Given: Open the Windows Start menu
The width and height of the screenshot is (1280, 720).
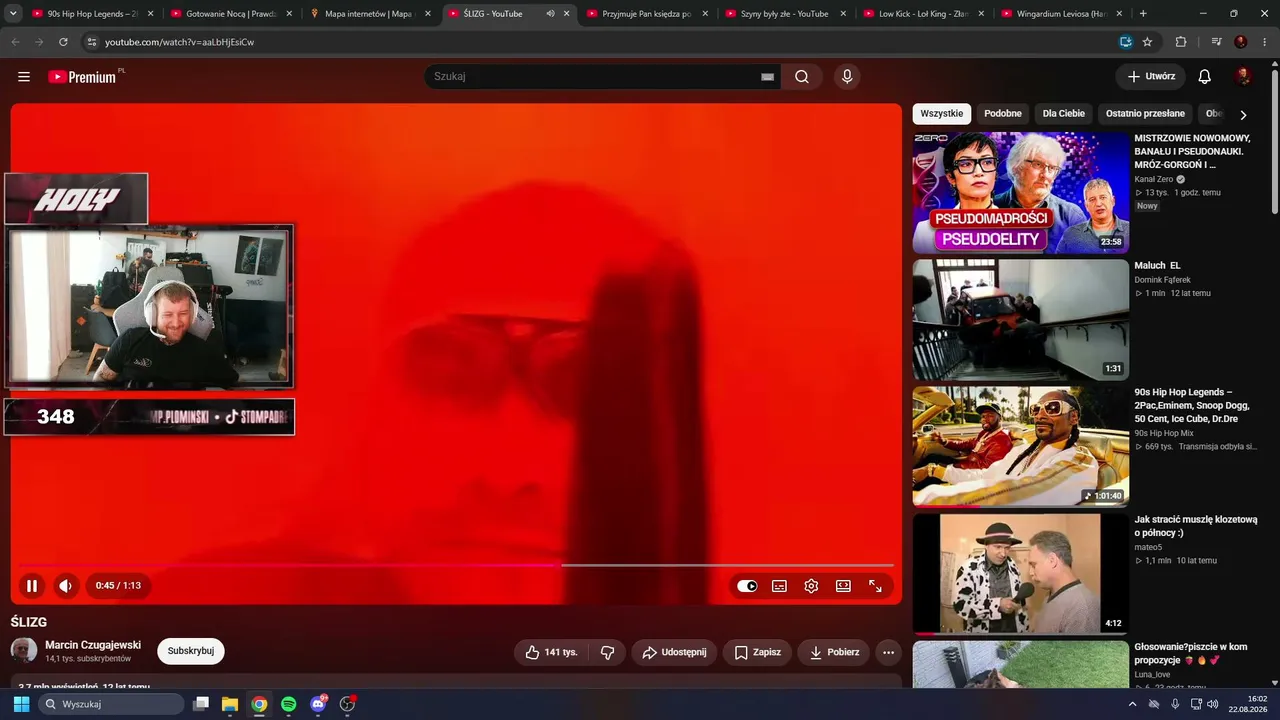Looking at the screenshot, I should point(21,704).
